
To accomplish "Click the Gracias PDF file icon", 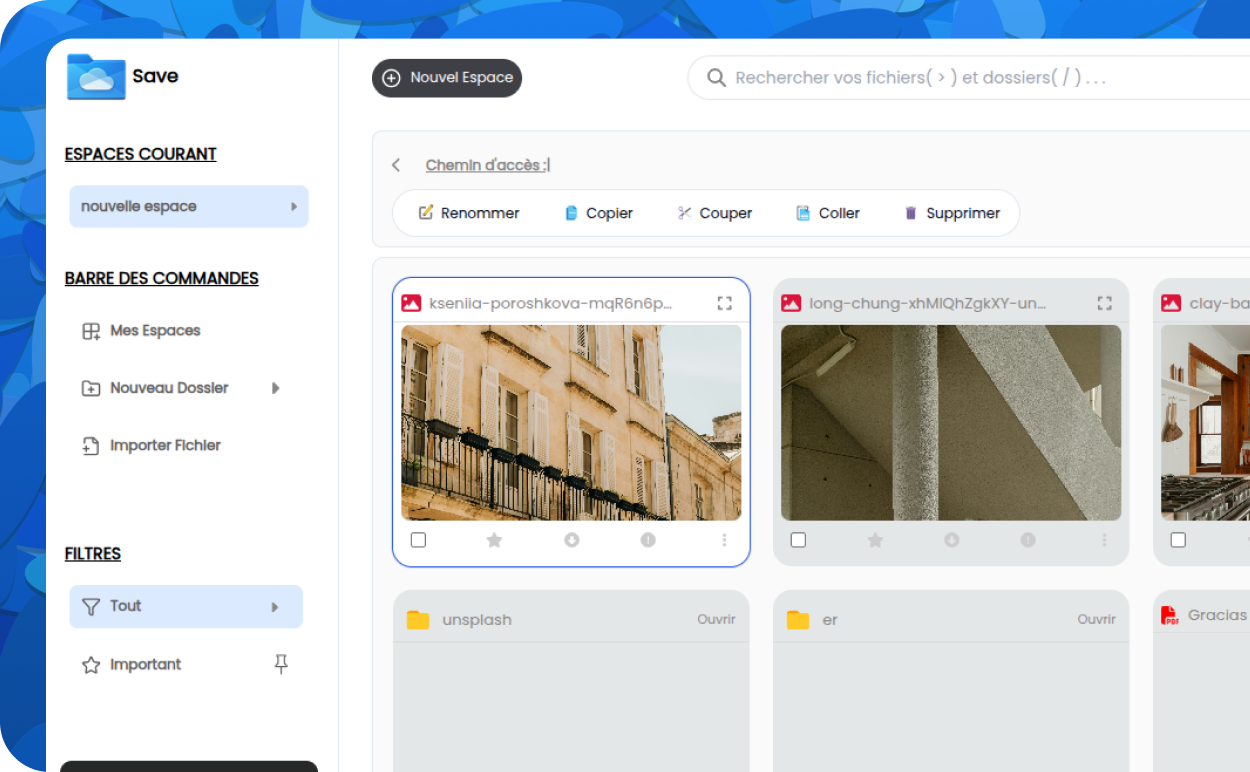I will coord(1169,616).
